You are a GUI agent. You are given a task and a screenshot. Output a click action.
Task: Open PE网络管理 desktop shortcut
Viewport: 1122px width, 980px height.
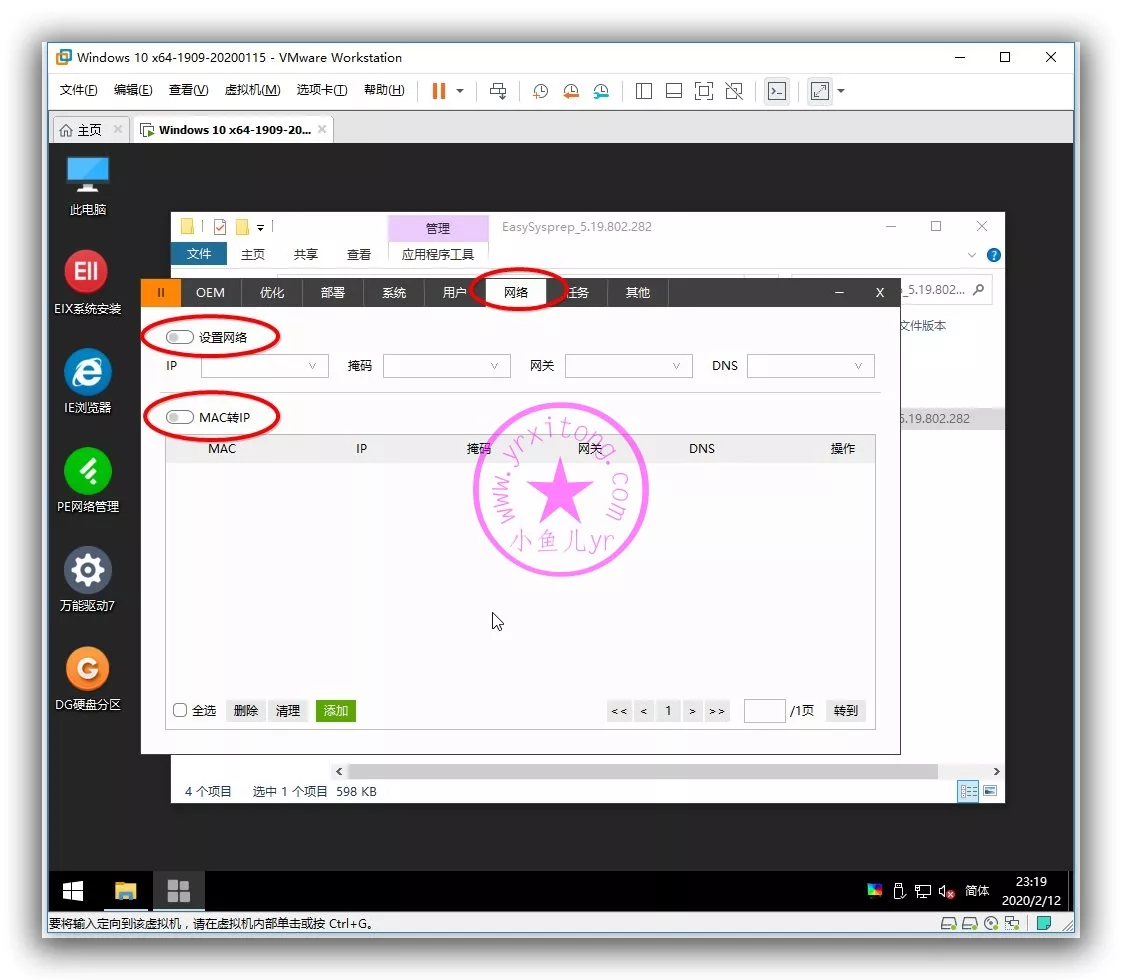click(87, 471)
